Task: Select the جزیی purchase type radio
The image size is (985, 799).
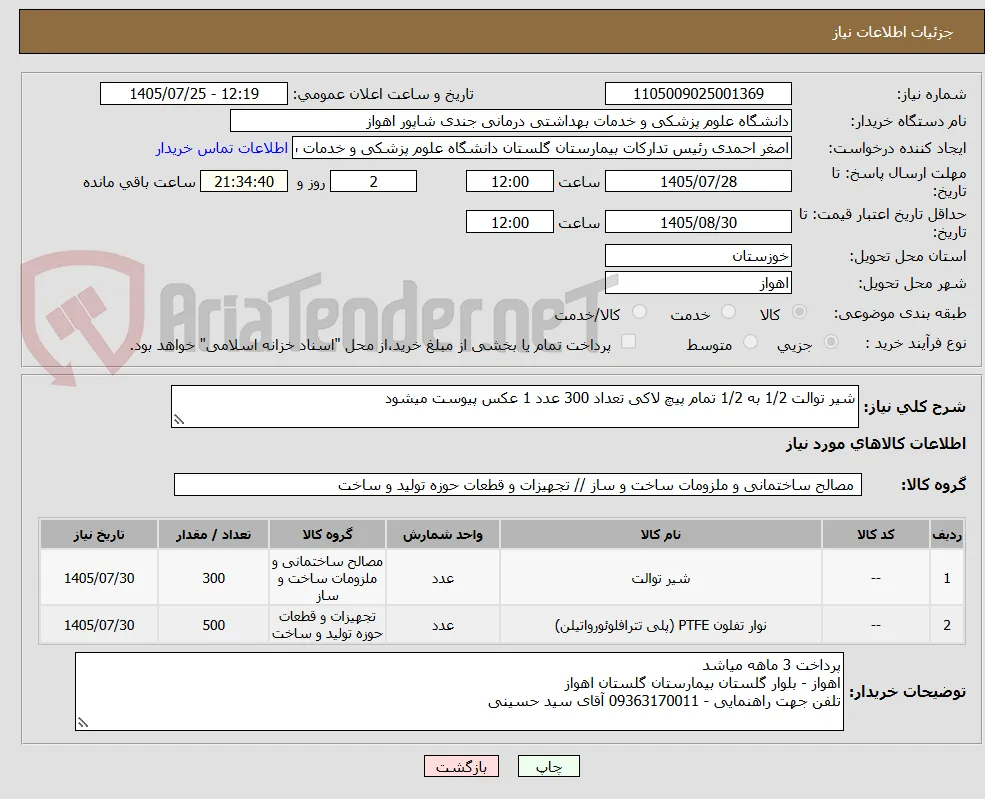Action: coord(830,342)
